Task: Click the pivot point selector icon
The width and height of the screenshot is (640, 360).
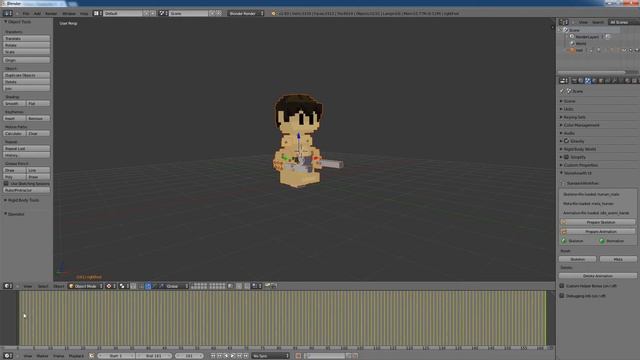Action: tap(123, 286)
